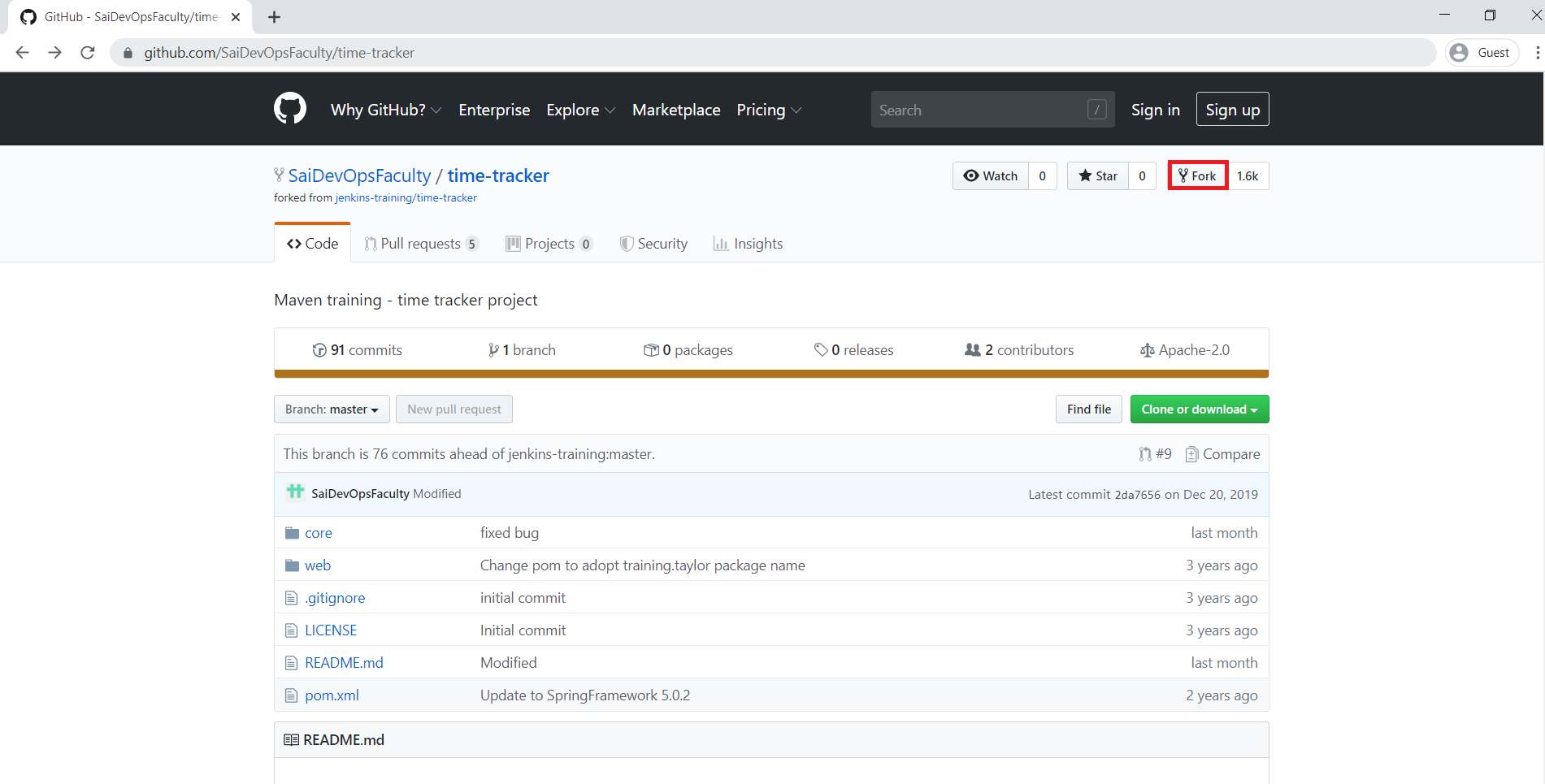This screenshot has width=1545, height=784.
Task: Open the pom.xml file
Action: click(332, 695)
